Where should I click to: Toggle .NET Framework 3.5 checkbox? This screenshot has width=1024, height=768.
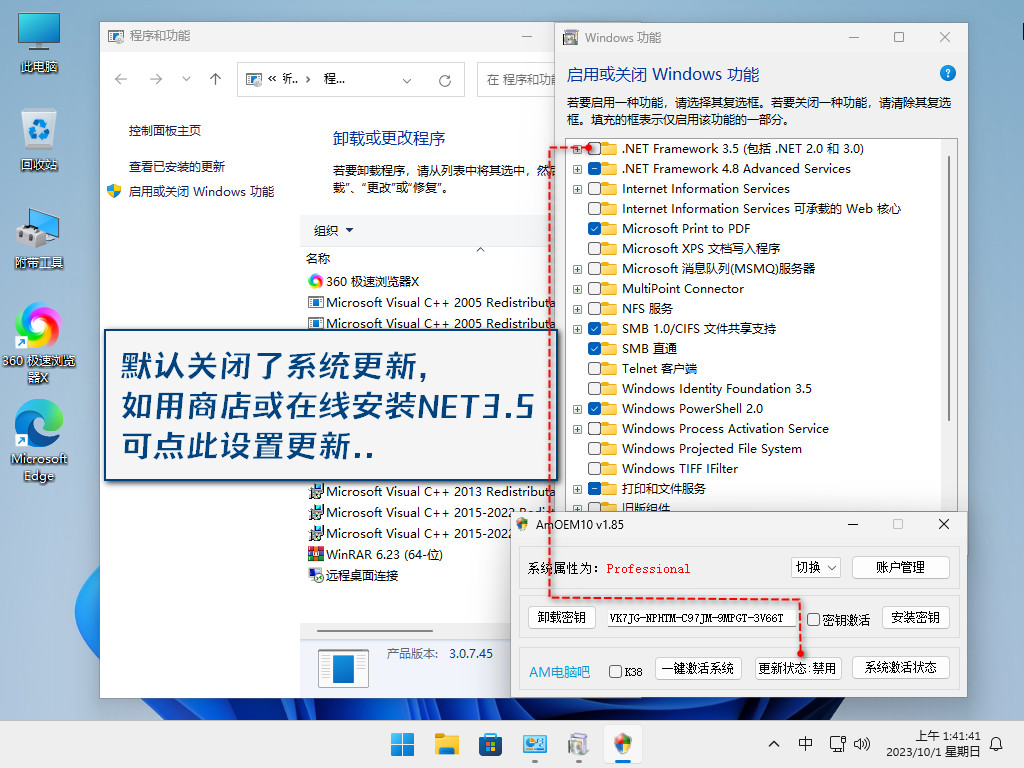pos(594,149)
